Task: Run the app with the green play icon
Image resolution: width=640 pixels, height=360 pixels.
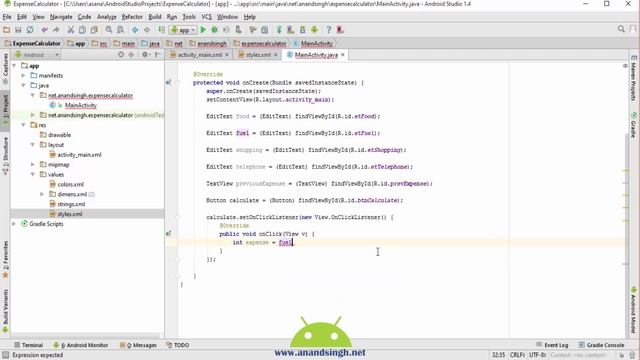Action: pyautogui.click(x=203, y=30)
